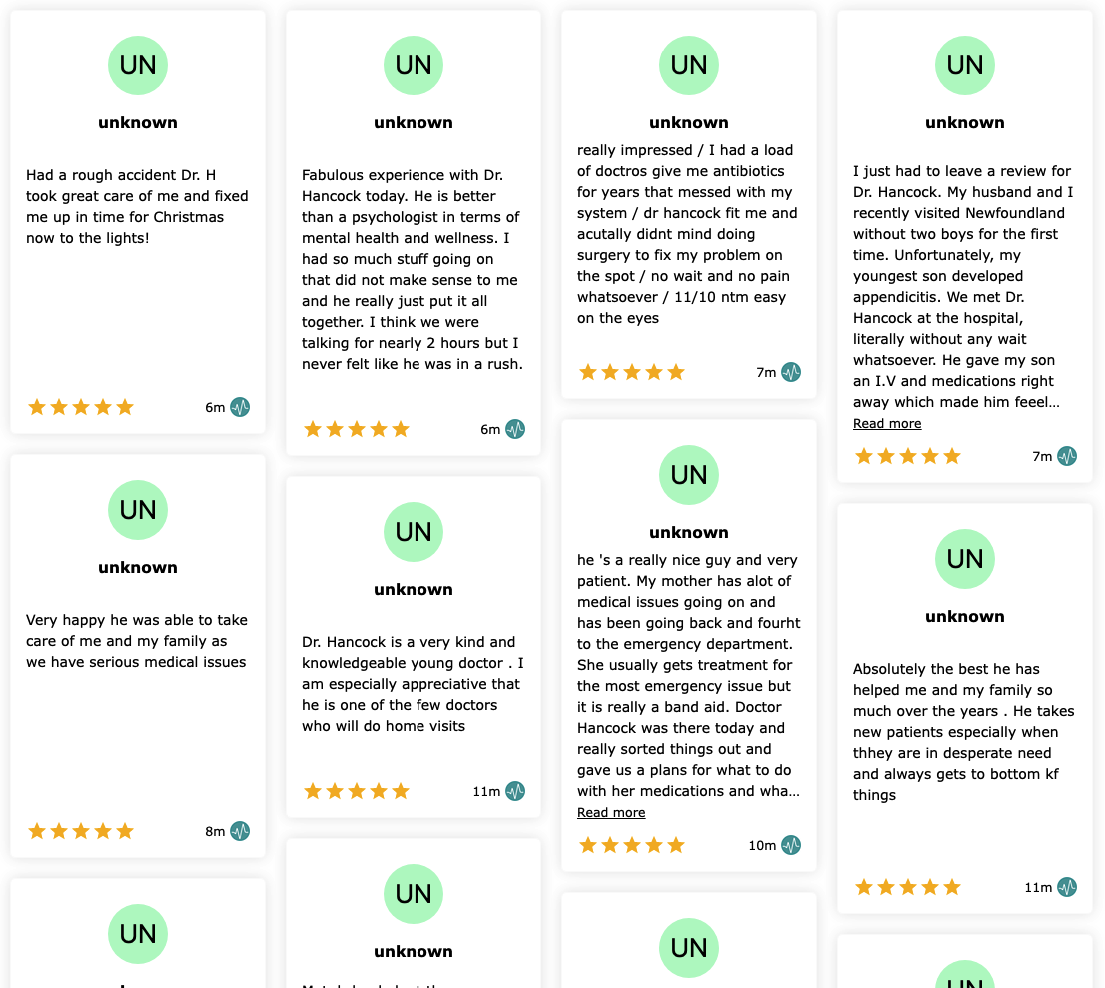
Task: Open Read more on the Newfoundland review
Action: click(887, 424)
